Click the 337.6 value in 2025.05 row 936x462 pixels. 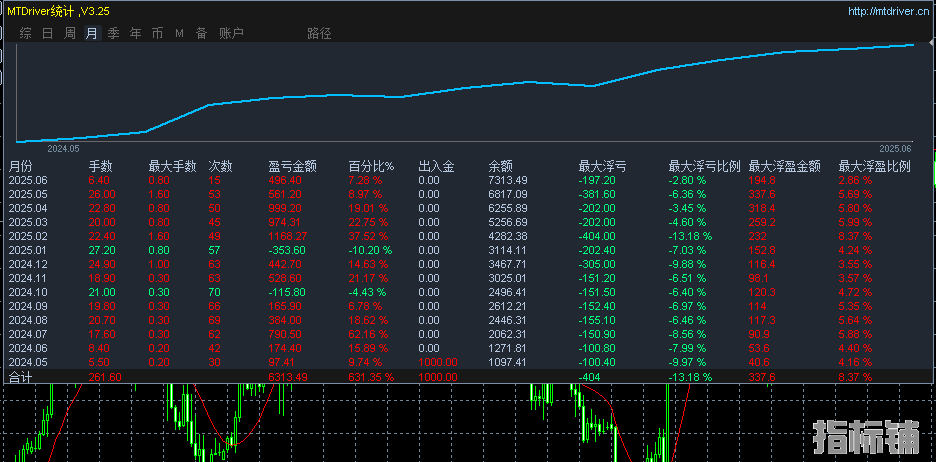[762, 195]
